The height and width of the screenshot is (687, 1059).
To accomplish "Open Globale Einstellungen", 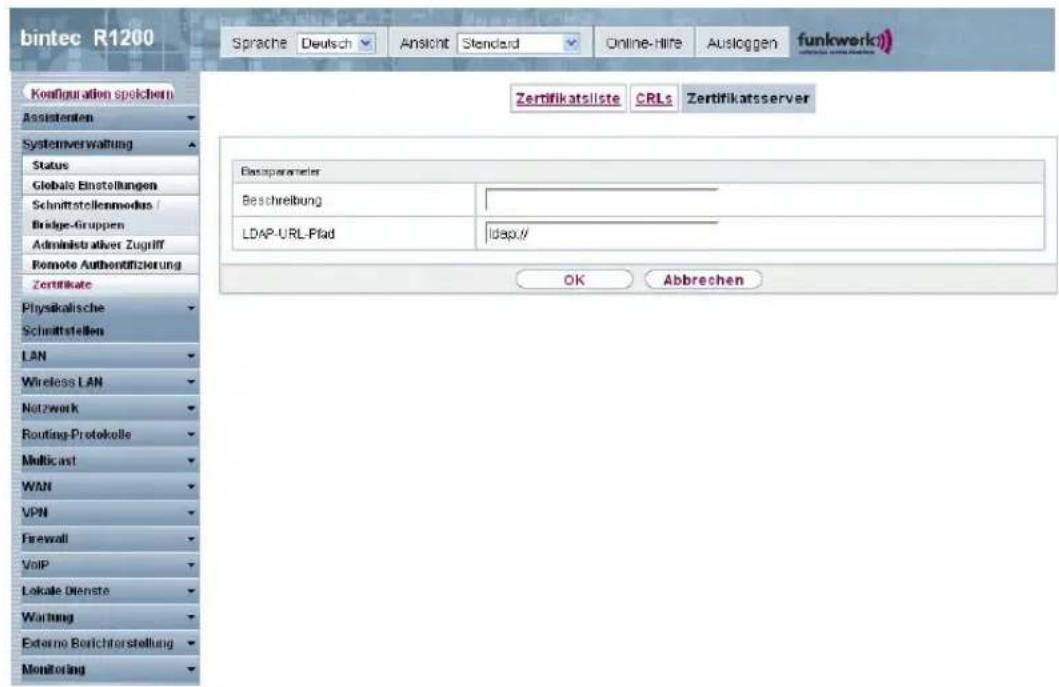I will point(111,185).
